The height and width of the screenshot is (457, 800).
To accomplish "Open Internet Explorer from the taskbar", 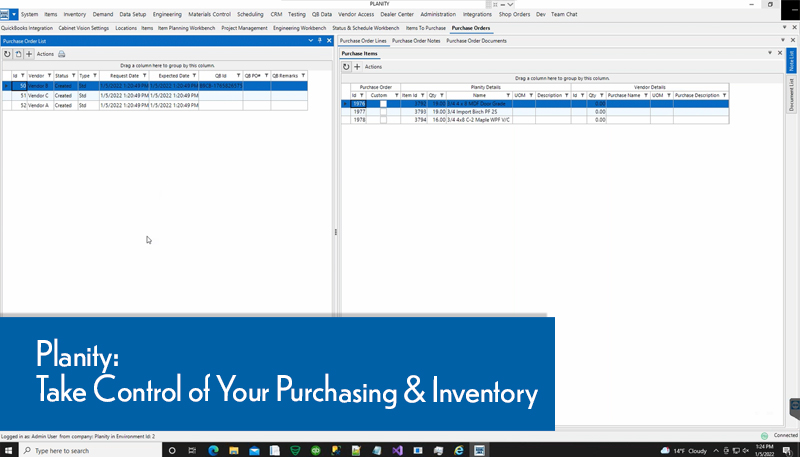I will pos(459,450).
